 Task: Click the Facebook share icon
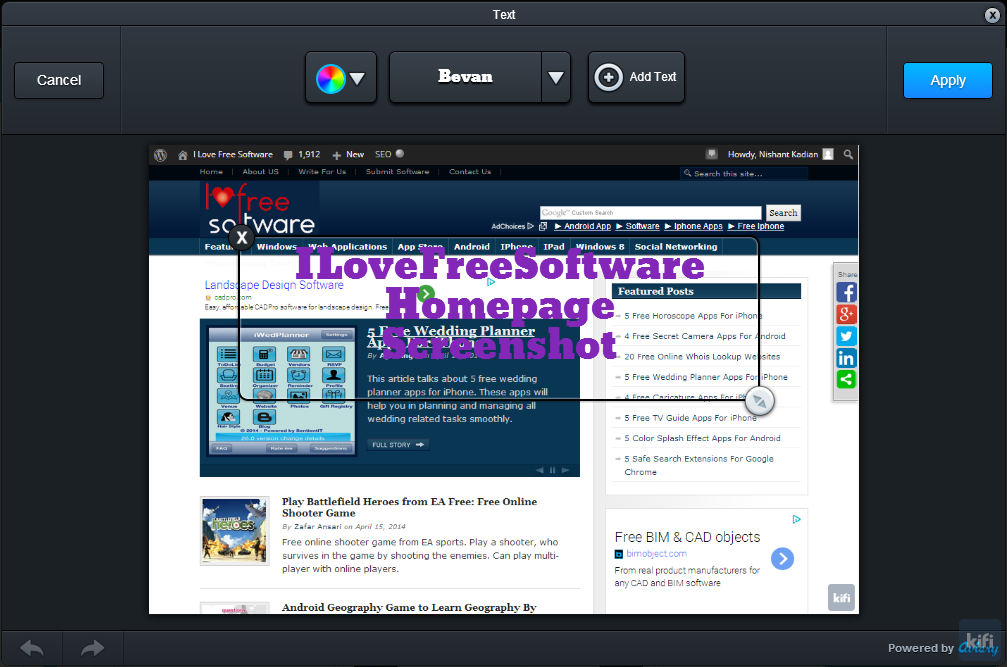(846, 293)
